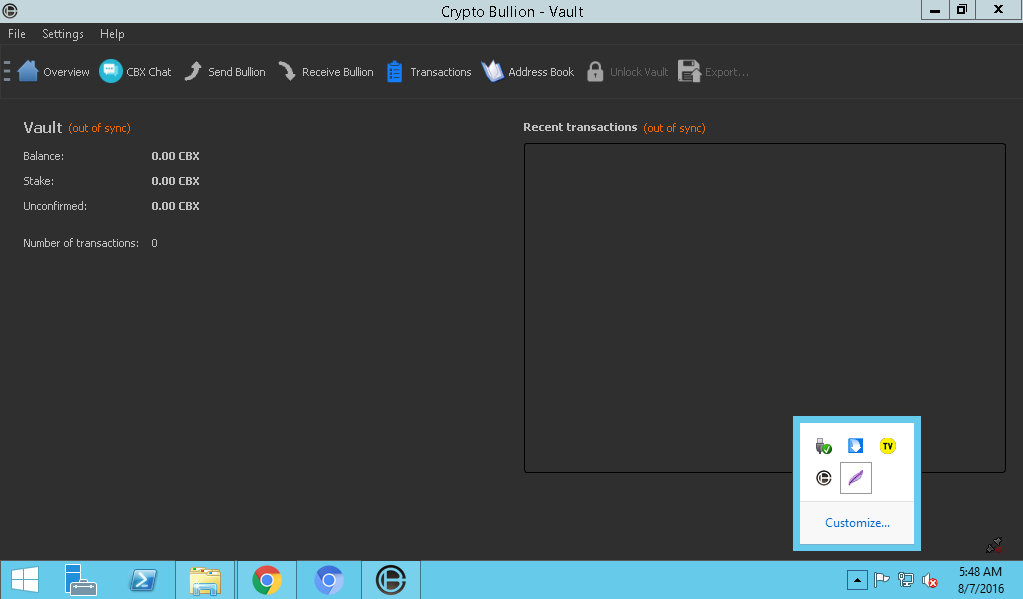The image size is (1023, 599).
Task: Click the Safely Remove Hardware tray icon
Action: [x=823, y=446]
